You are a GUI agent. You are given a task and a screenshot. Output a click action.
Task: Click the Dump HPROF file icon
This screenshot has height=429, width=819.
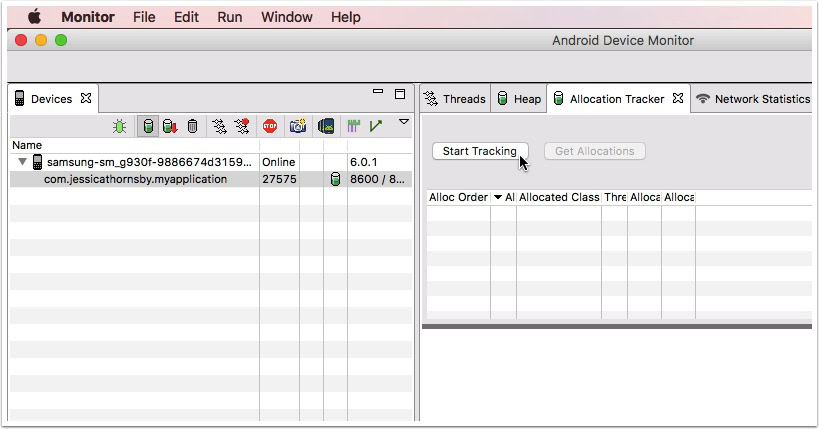170,126
